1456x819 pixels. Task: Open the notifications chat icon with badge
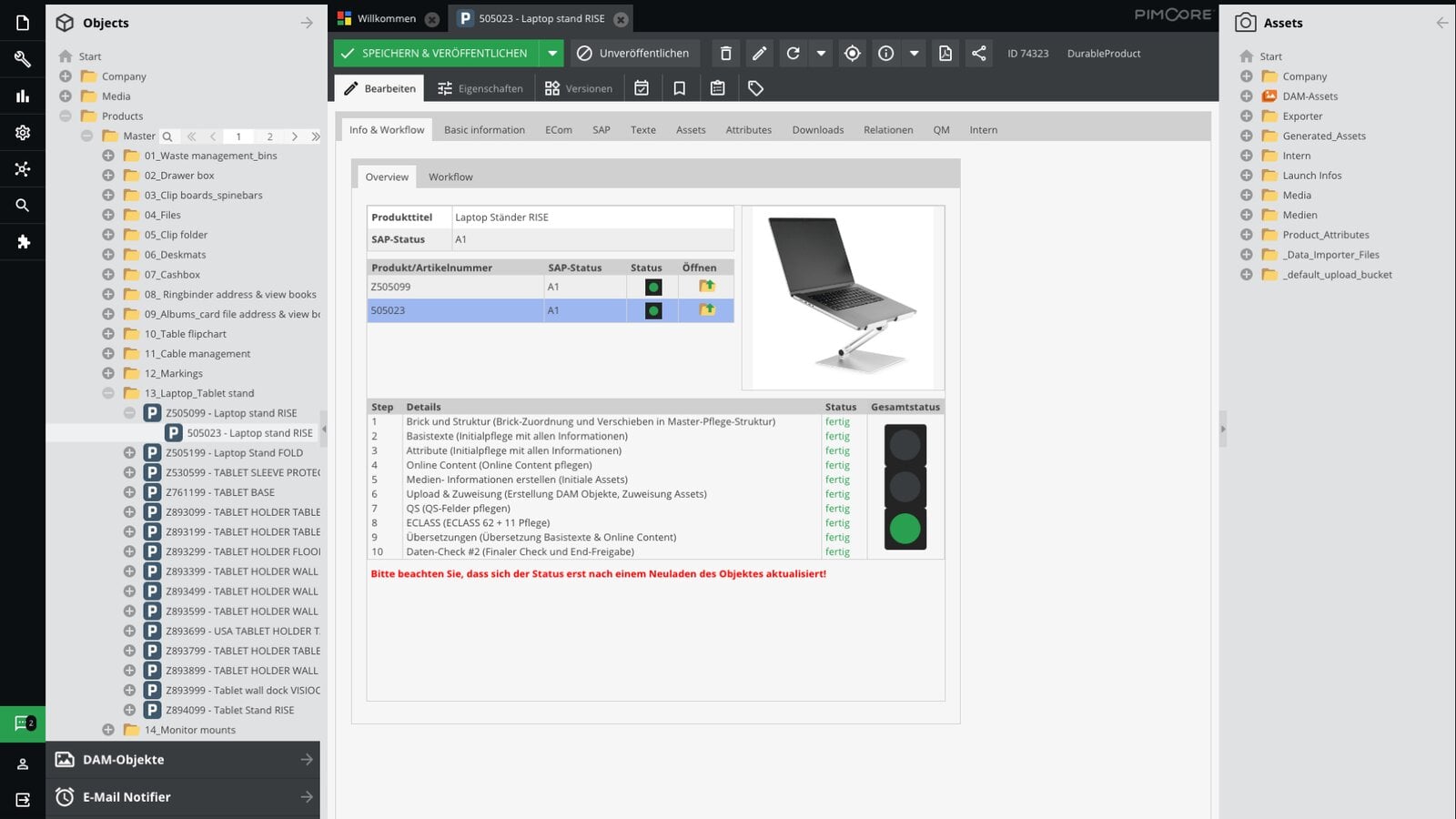(23, 724)
